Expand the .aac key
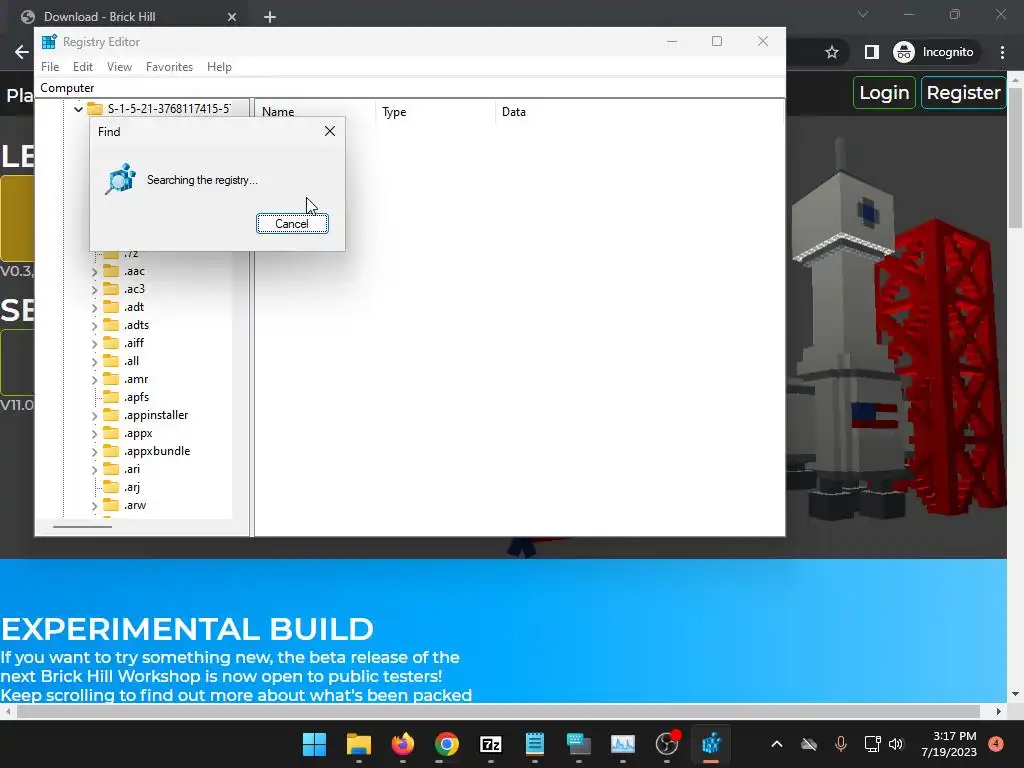 [94, 271]
